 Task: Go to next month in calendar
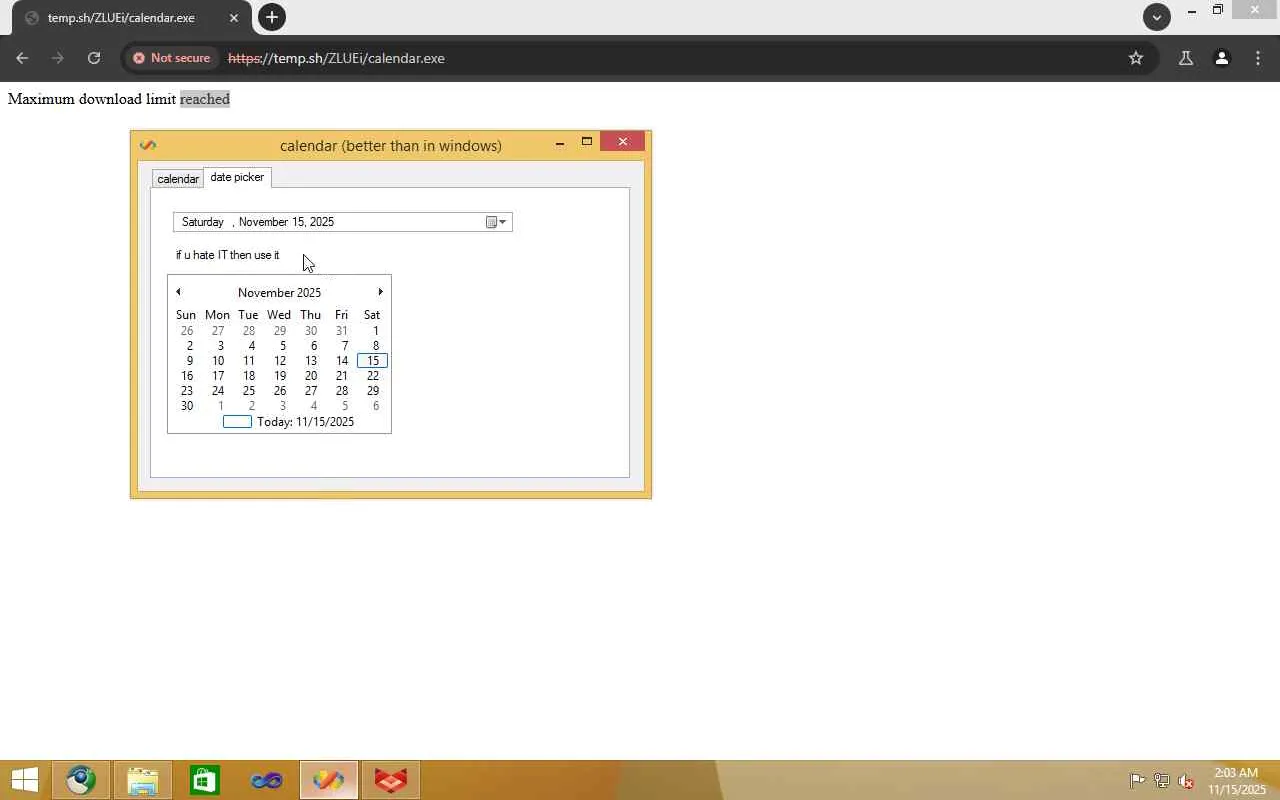(380, 292)
